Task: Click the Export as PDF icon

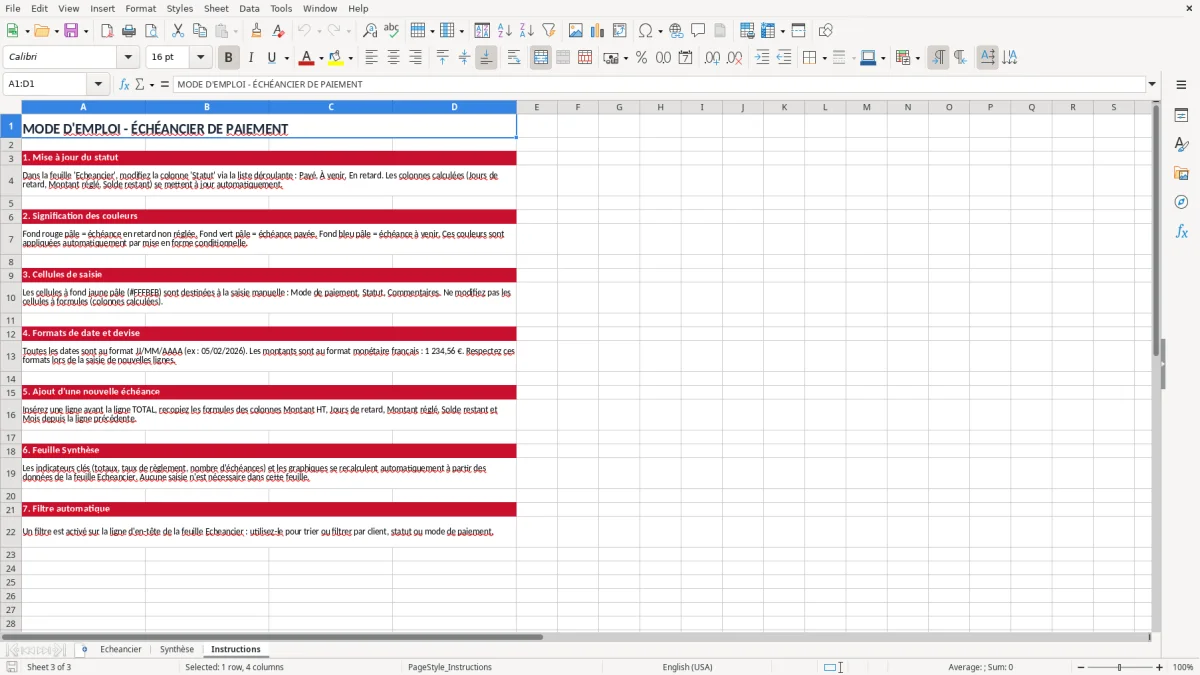Action: [106, 31]
